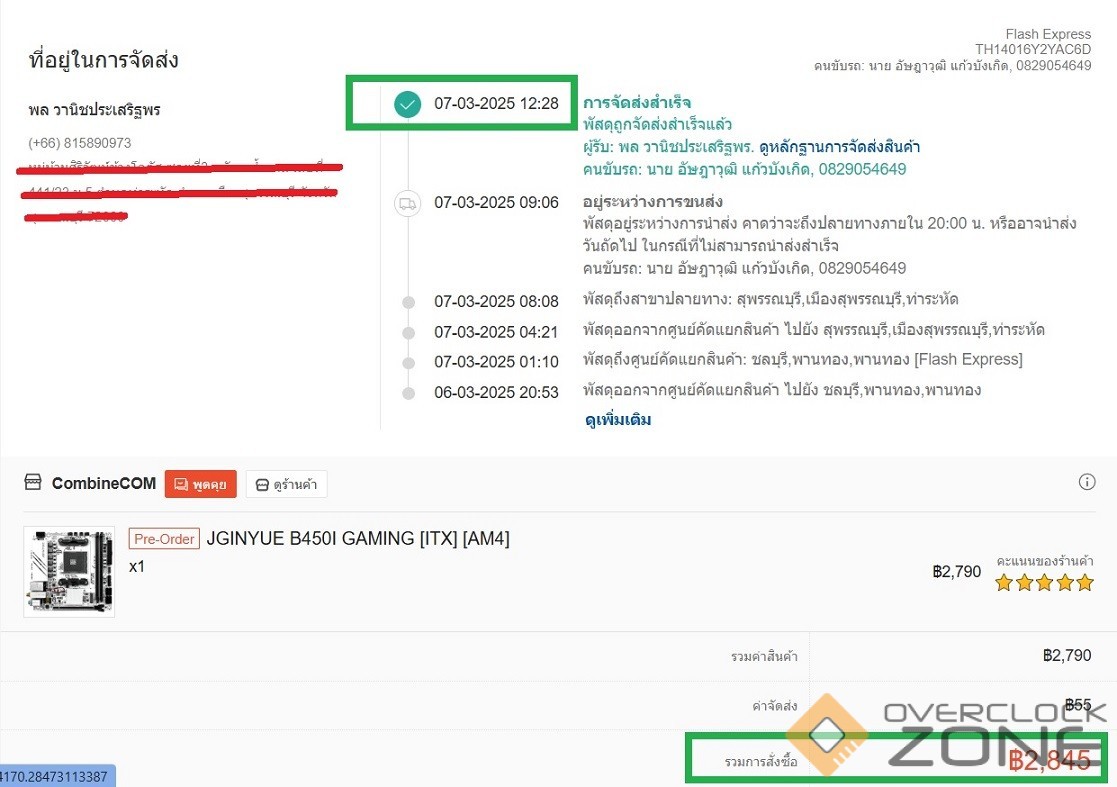Click the อยู่ระหว่างการขนส่ง status heading
The width and height of the screenshot is (1117, 787).
pyautogui.click(x=653, y=202)
